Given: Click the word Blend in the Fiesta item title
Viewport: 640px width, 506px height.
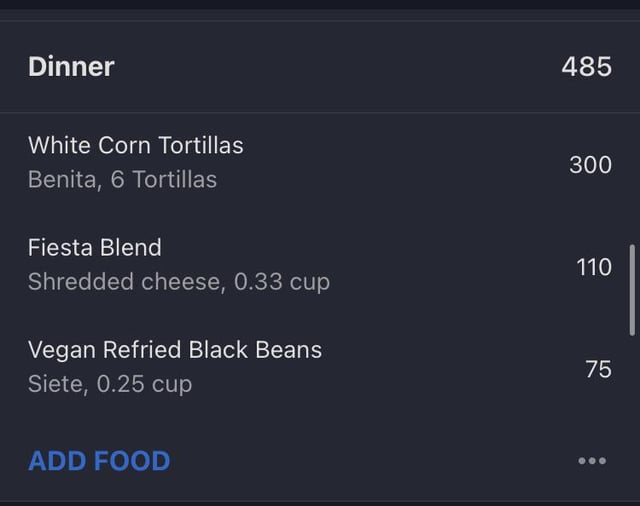Looking at the screenshot, I should click(x=131, y=248).
